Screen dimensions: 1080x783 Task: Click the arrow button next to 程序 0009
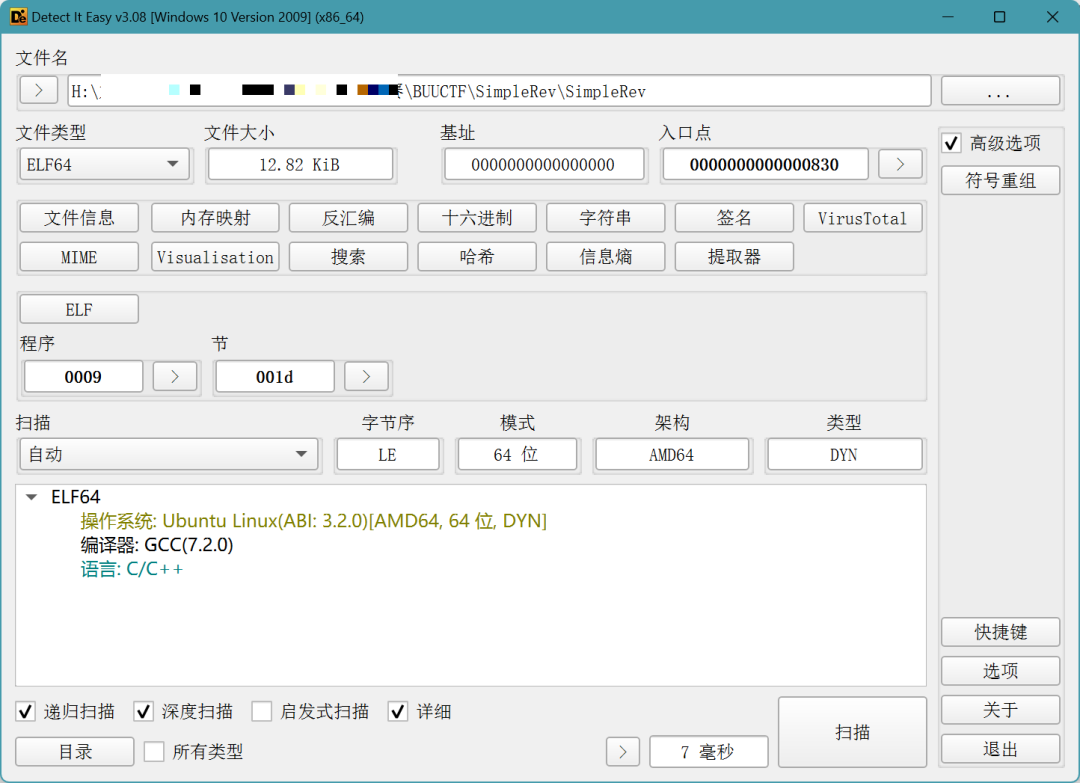click(175, 377)
